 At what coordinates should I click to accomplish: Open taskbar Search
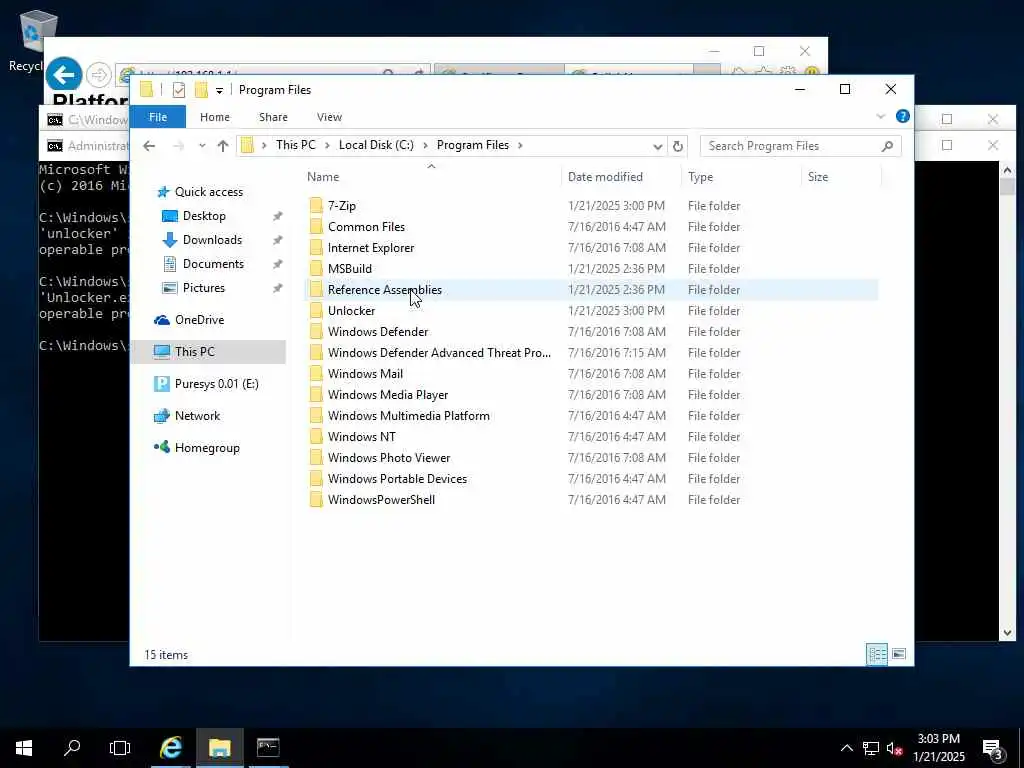[x=72, y=748]
